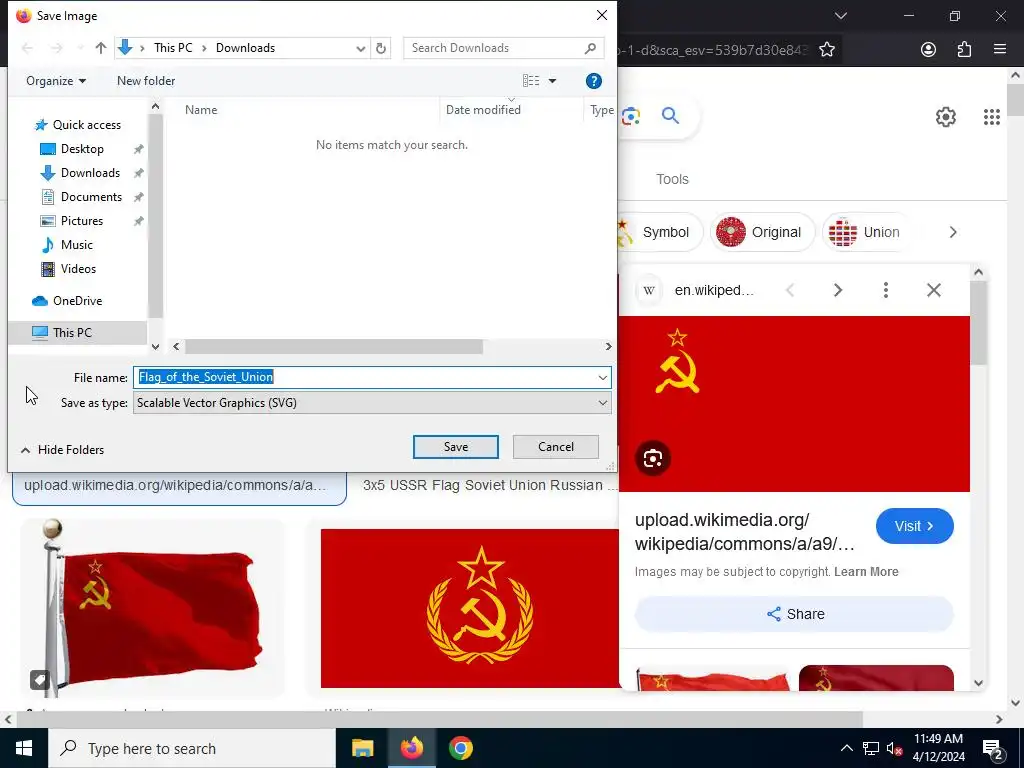
Task: Create a New folder
Action: [x=146, y=81]
